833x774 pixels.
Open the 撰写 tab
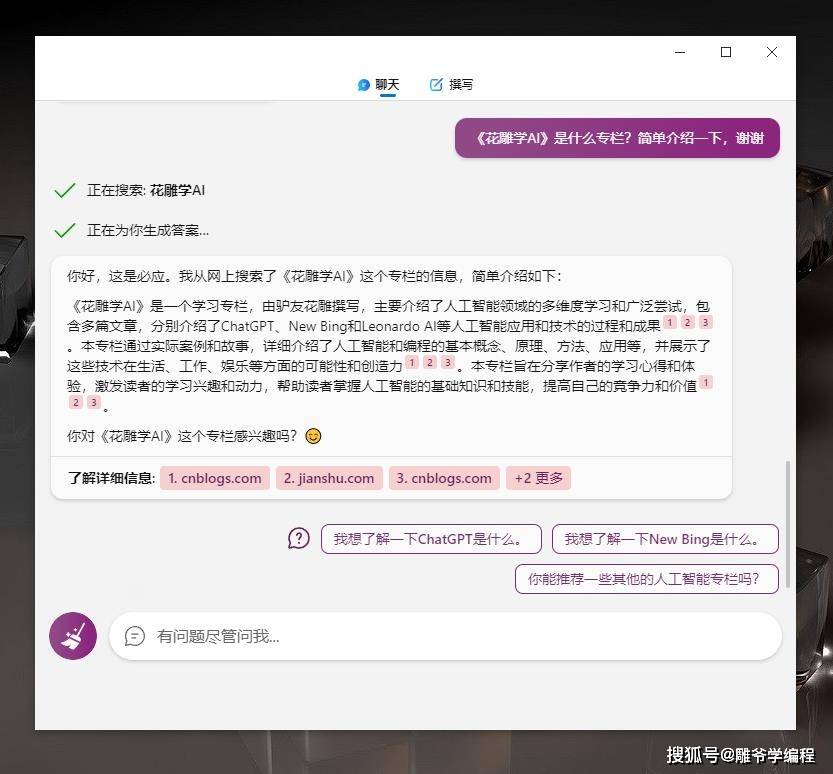point(452,84)
